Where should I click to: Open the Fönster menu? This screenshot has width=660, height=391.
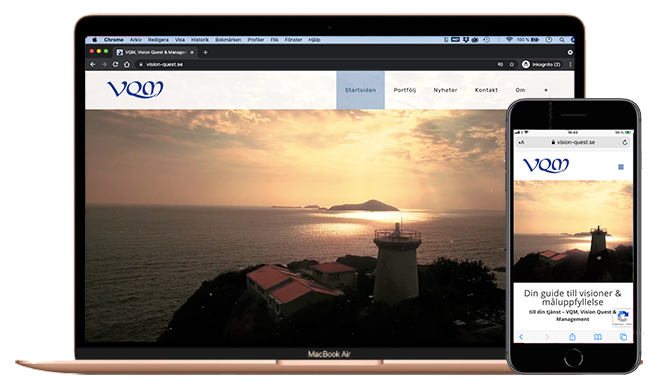click(x=293, y=40)
